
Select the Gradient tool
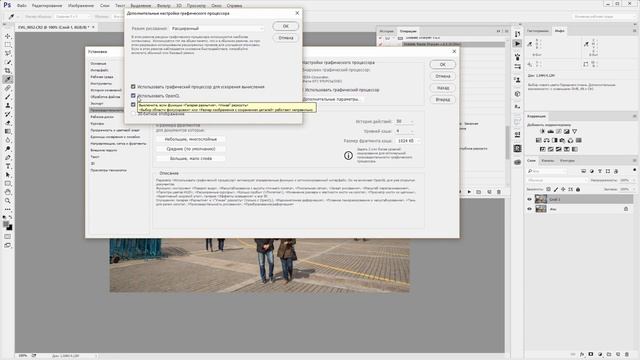coord(8,131)
